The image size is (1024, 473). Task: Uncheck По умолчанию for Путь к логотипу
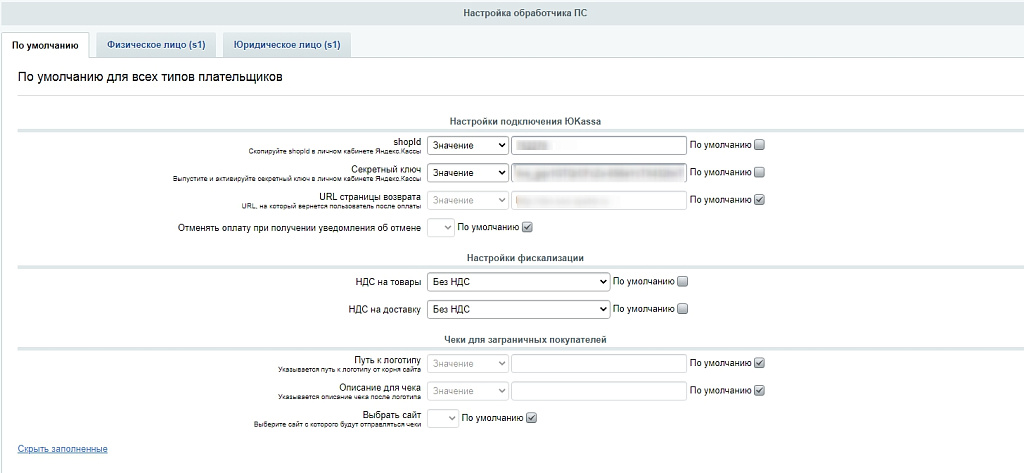(x=759, y=363)
